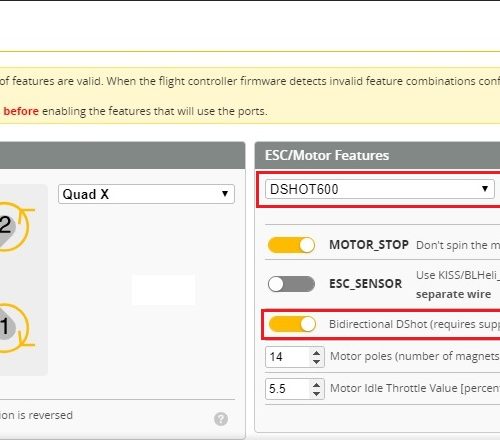This screenshot has width=500, height=440.
Task: Click the ESC_SENSOR label text
Action: click(365, 284)
